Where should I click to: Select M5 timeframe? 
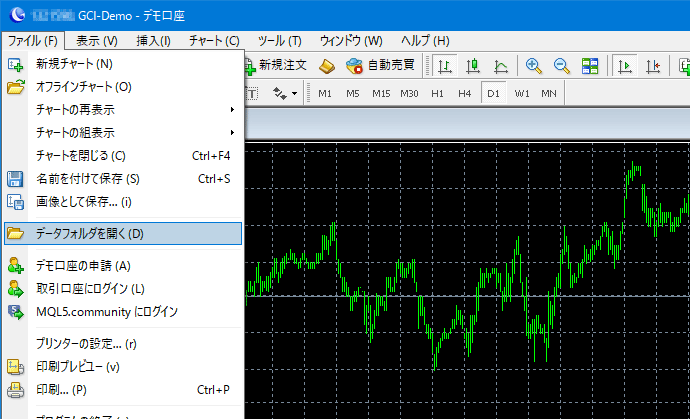(x=353, y=93)
